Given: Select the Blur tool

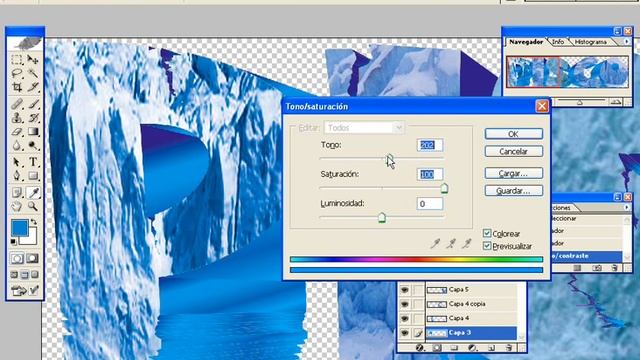Looking at the screenshot, I should [x=17, y=145].
